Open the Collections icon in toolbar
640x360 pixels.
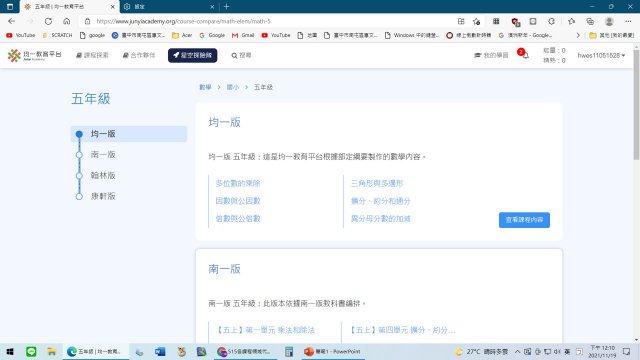(x=590, y=21)
